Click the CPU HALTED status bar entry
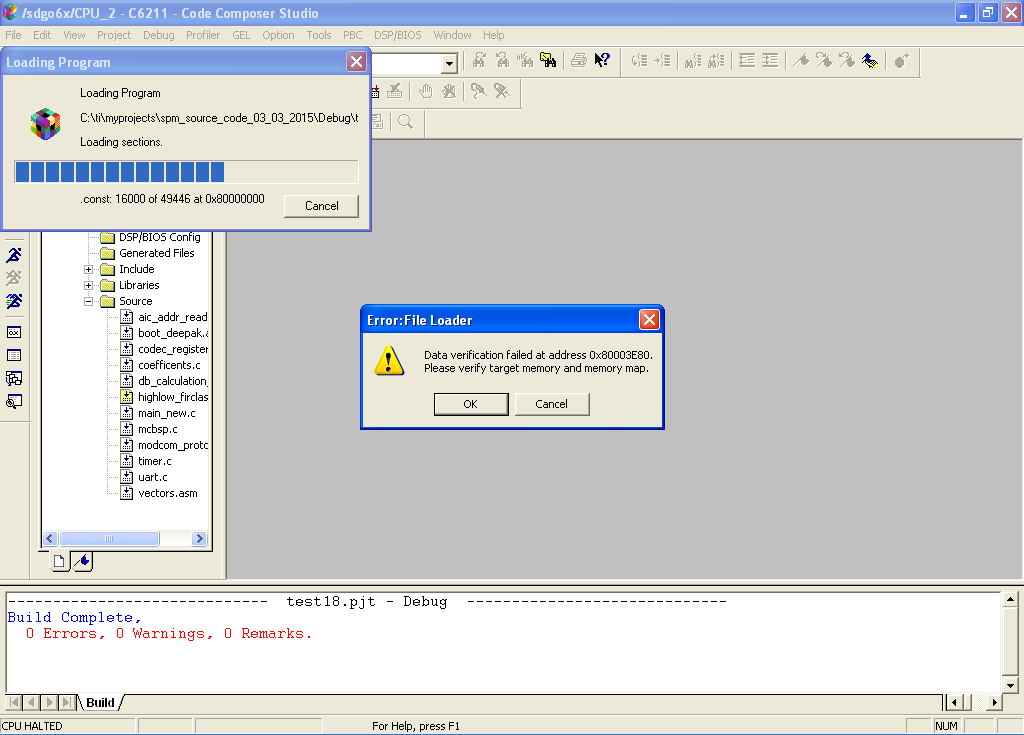Image resolution: width=1024 pixels, height=735 pixels. pyautogui.click(x=33, y=726)
